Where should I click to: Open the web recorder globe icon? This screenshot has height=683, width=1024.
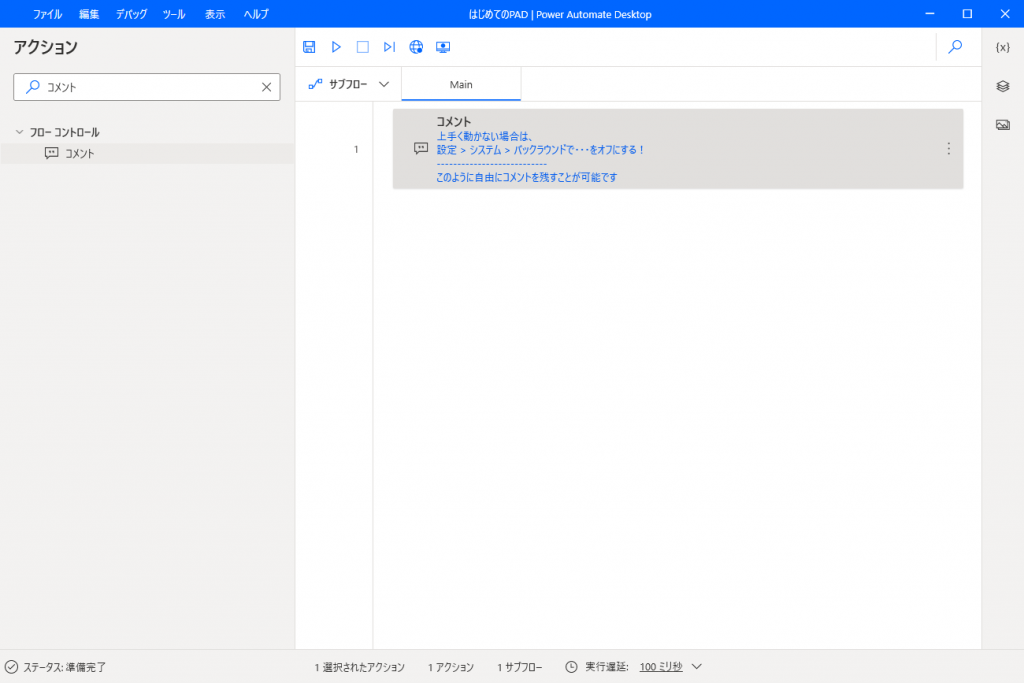click(416, 47)
